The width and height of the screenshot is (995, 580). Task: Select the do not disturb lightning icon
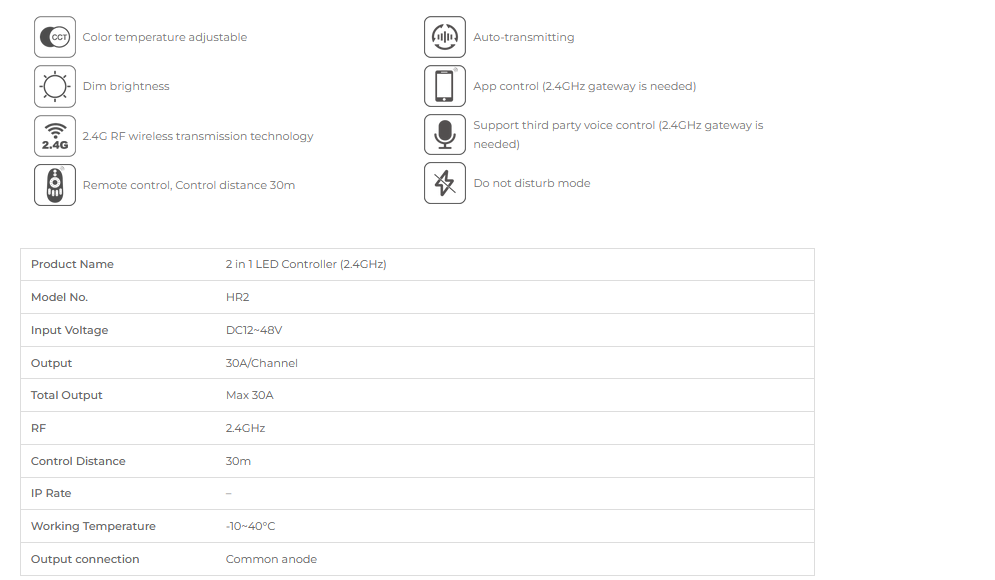point(445,183)
